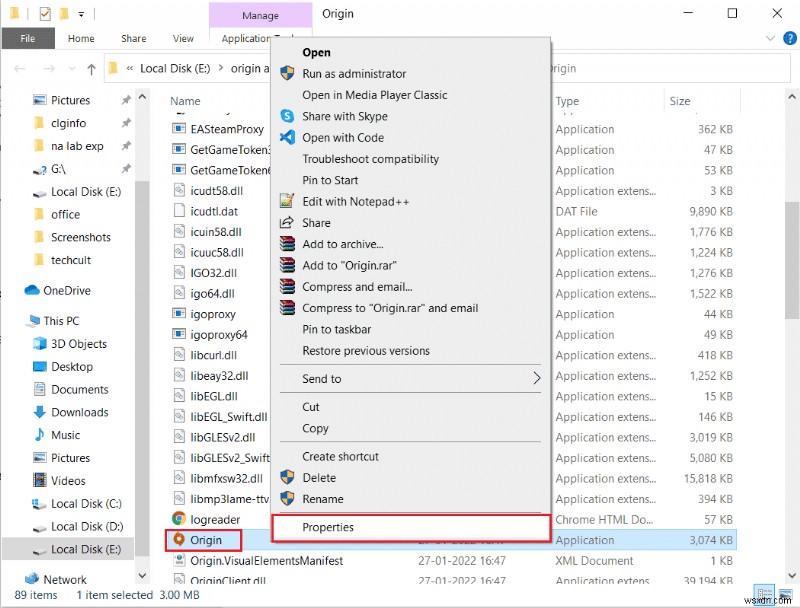Expand the Send to submenu
Screen dimensions: 800x608
(320, 378)
